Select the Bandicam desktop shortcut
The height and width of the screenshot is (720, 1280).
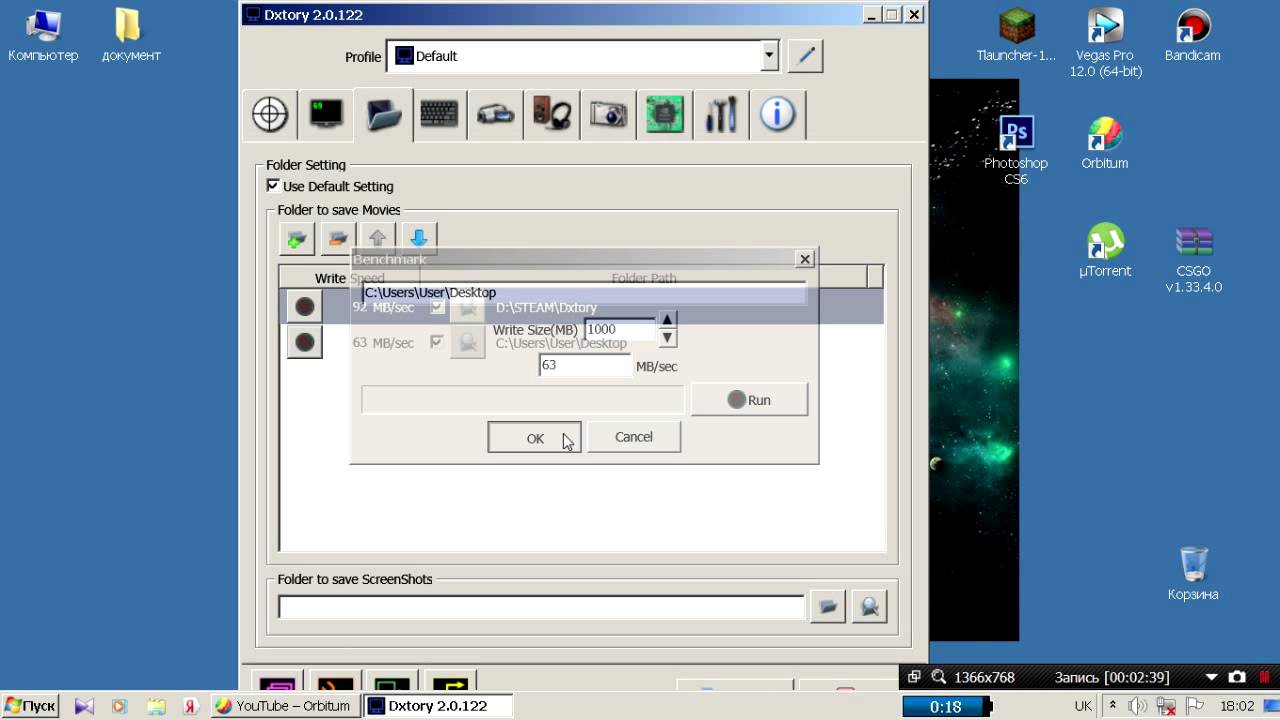(1193, 36)
